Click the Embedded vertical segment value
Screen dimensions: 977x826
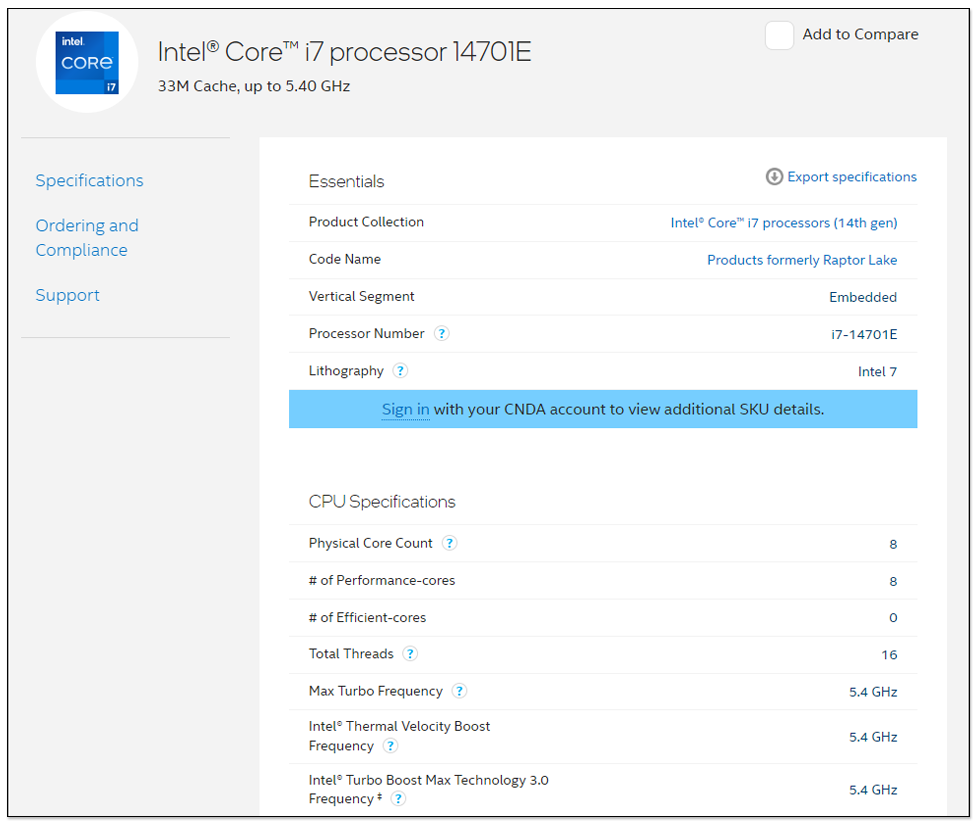pyautogui.click(x=863, y=297)
